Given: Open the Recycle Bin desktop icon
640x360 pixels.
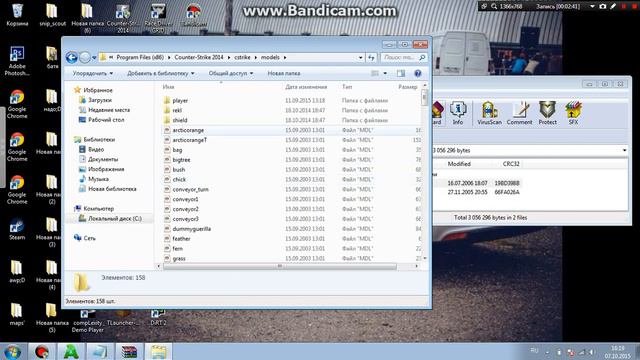Looking at the screenshot, I should (17, 15).
